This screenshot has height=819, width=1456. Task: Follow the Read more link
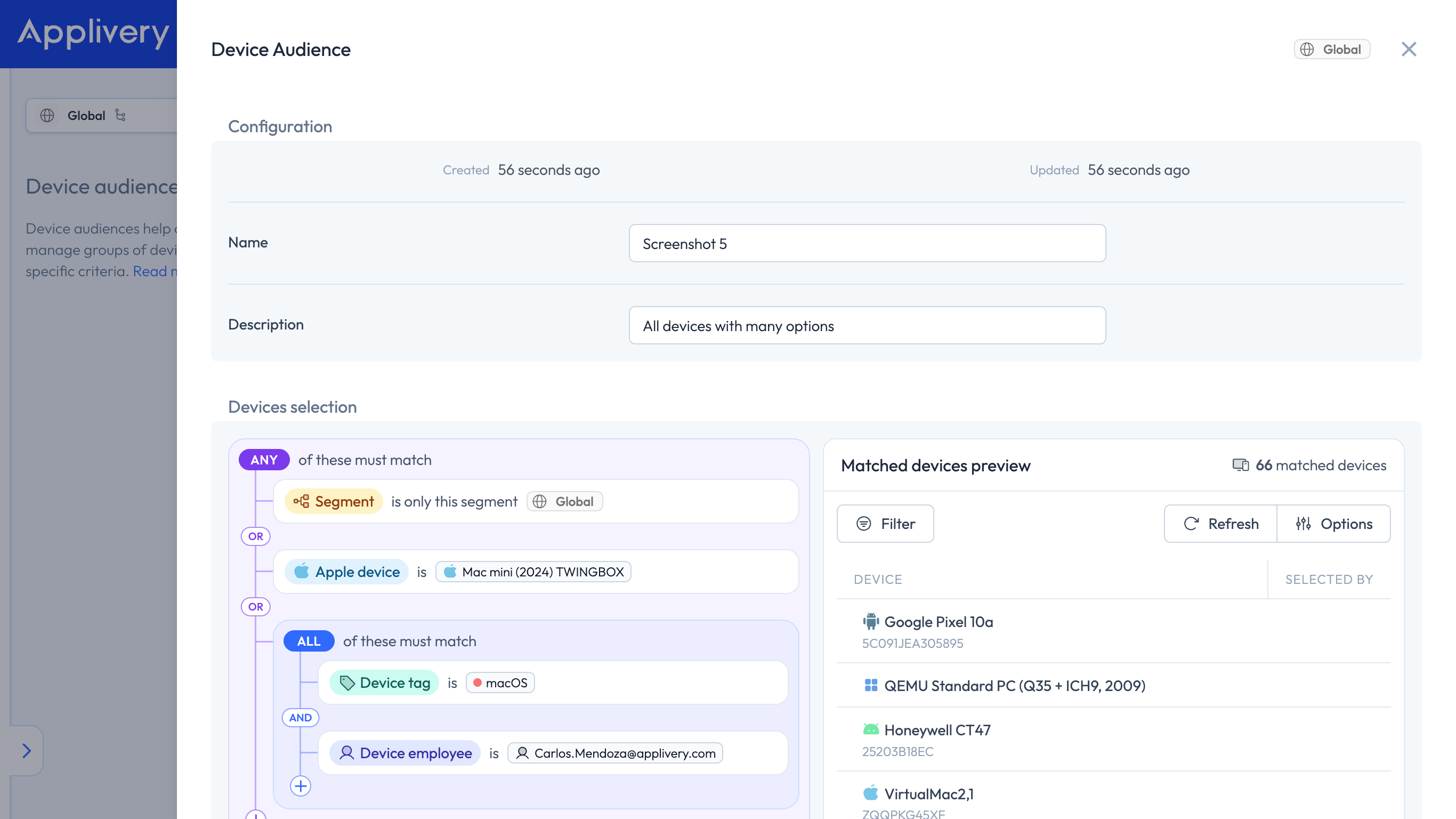point(155,271)
